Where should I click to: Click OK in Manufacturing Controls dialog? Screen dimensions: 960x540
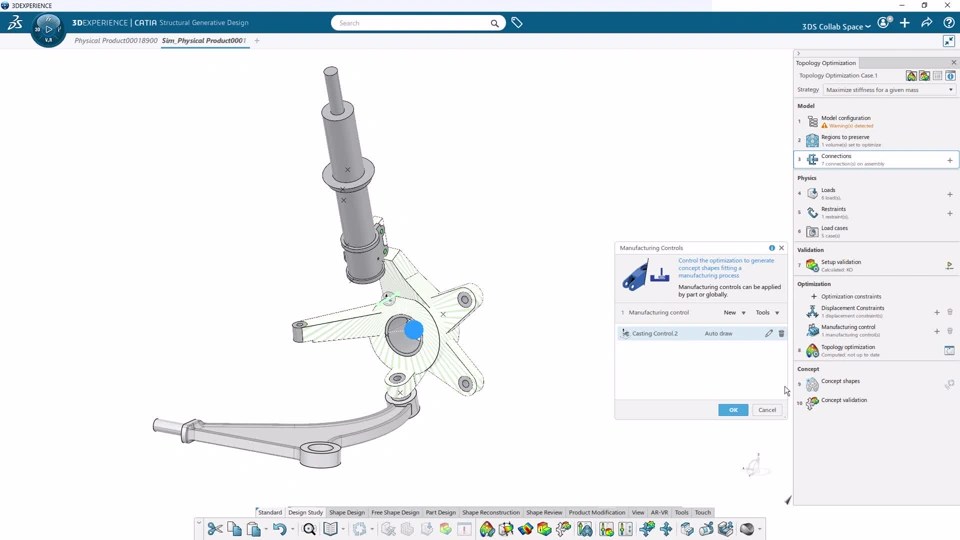tap(733, 410)
